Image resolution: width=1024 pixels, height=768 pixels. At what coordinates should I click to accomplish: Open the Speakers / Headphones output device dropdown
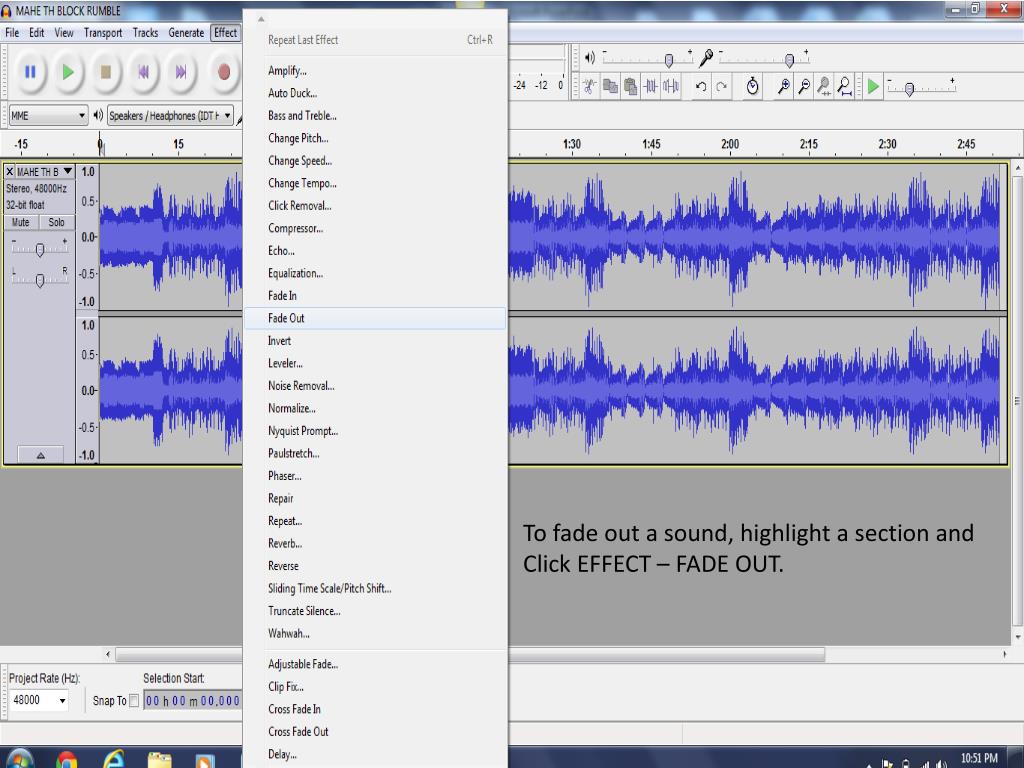170,116
